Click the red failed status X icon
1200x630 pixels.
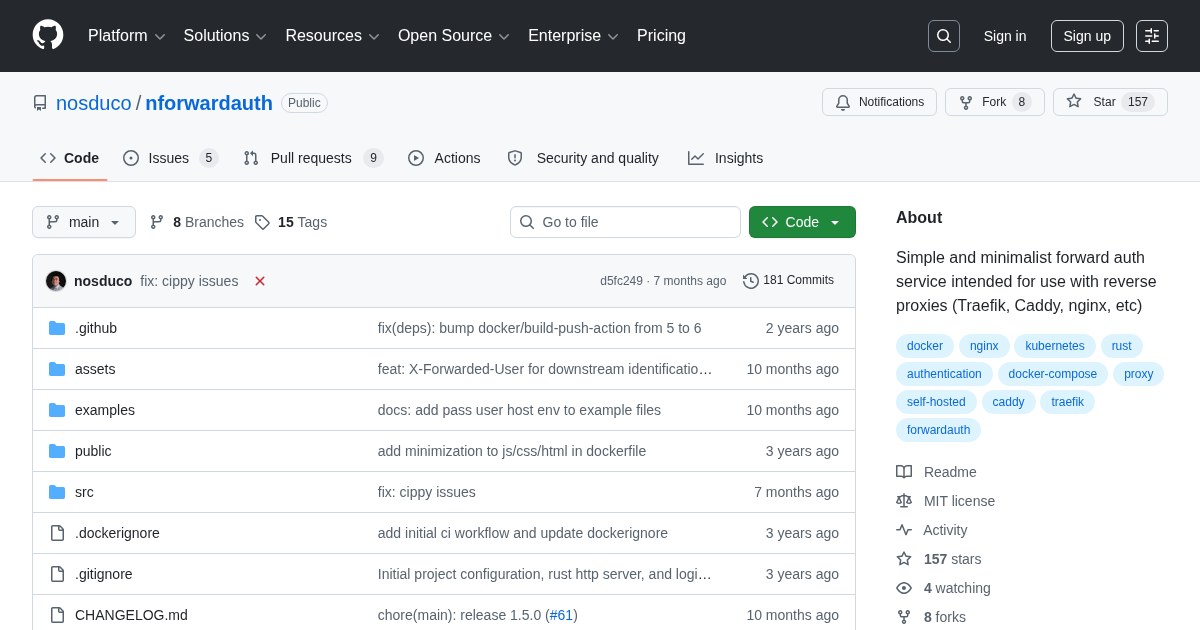click(x=260, y=281)
